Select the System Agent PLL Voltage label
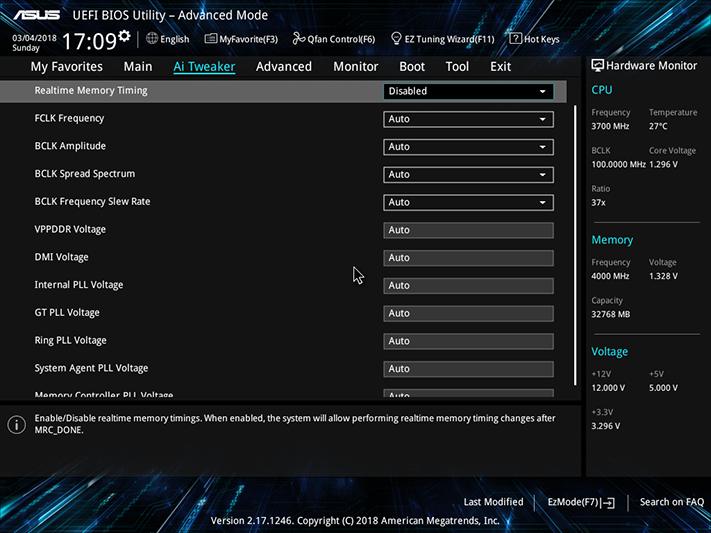 tap(92, 368)
